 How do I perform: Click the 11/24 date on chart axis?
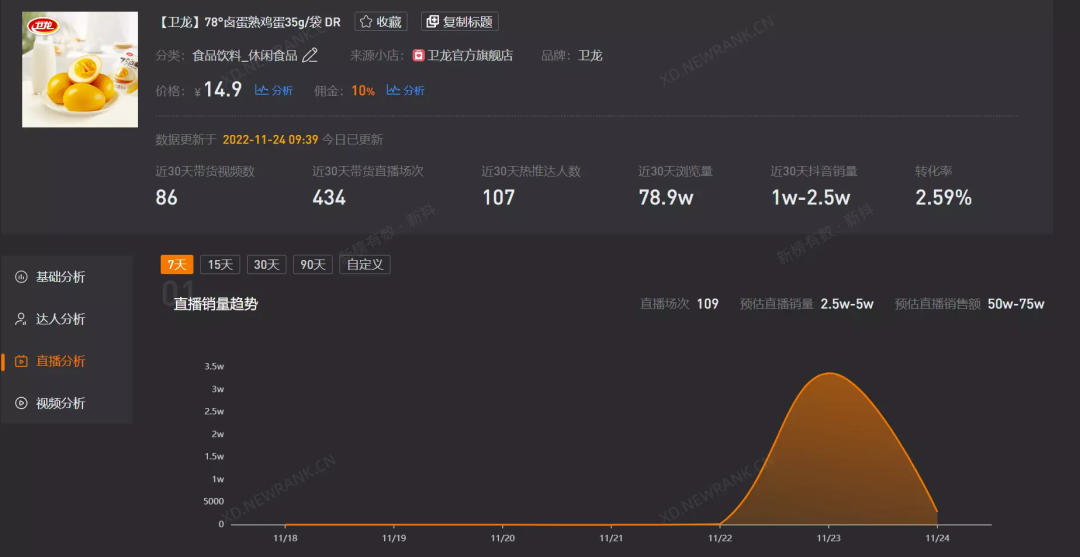937,537
